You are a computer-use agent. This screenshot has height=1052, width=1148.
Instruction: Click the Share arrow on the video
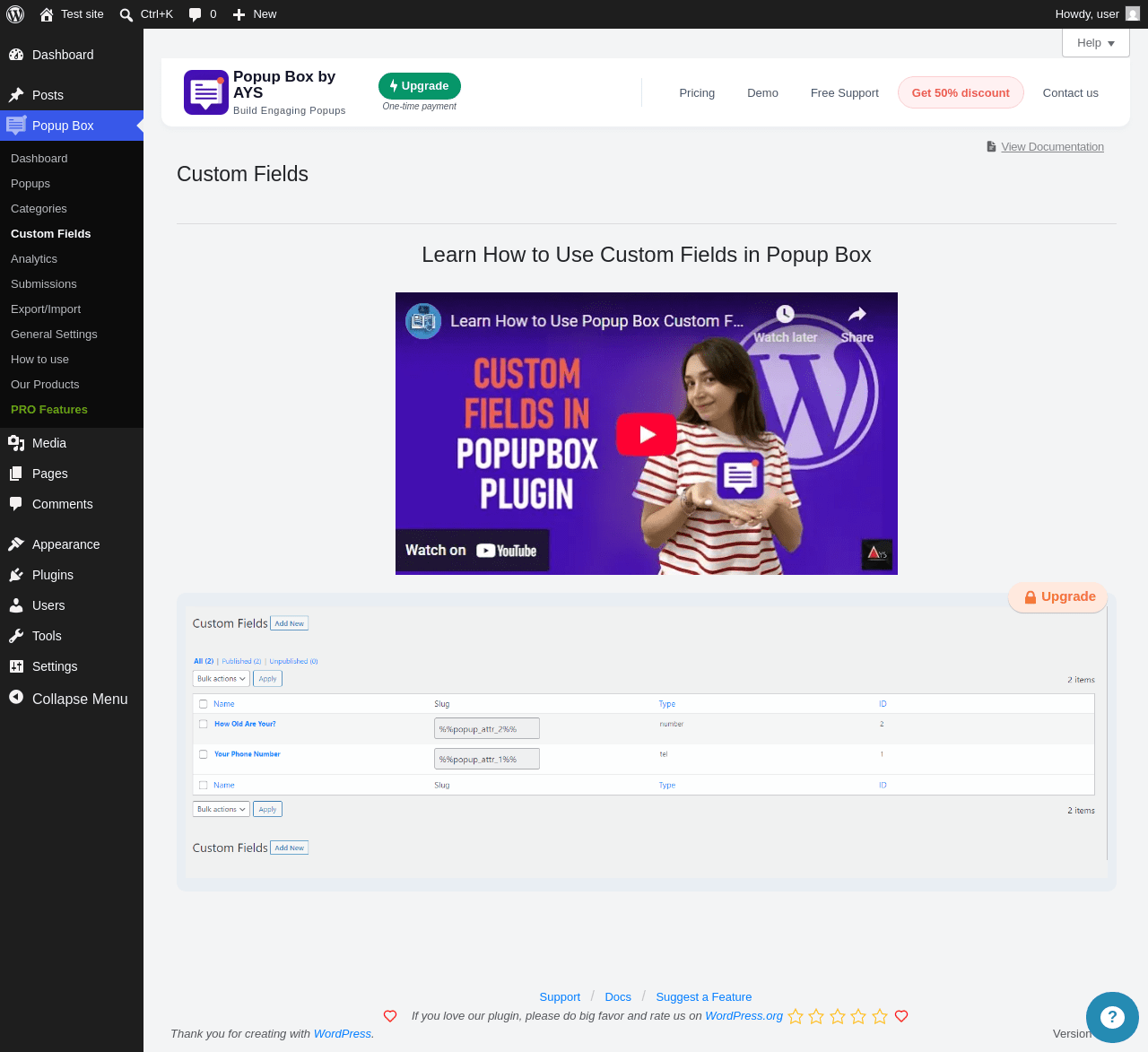pyautogui.click(x=857, y=314)
